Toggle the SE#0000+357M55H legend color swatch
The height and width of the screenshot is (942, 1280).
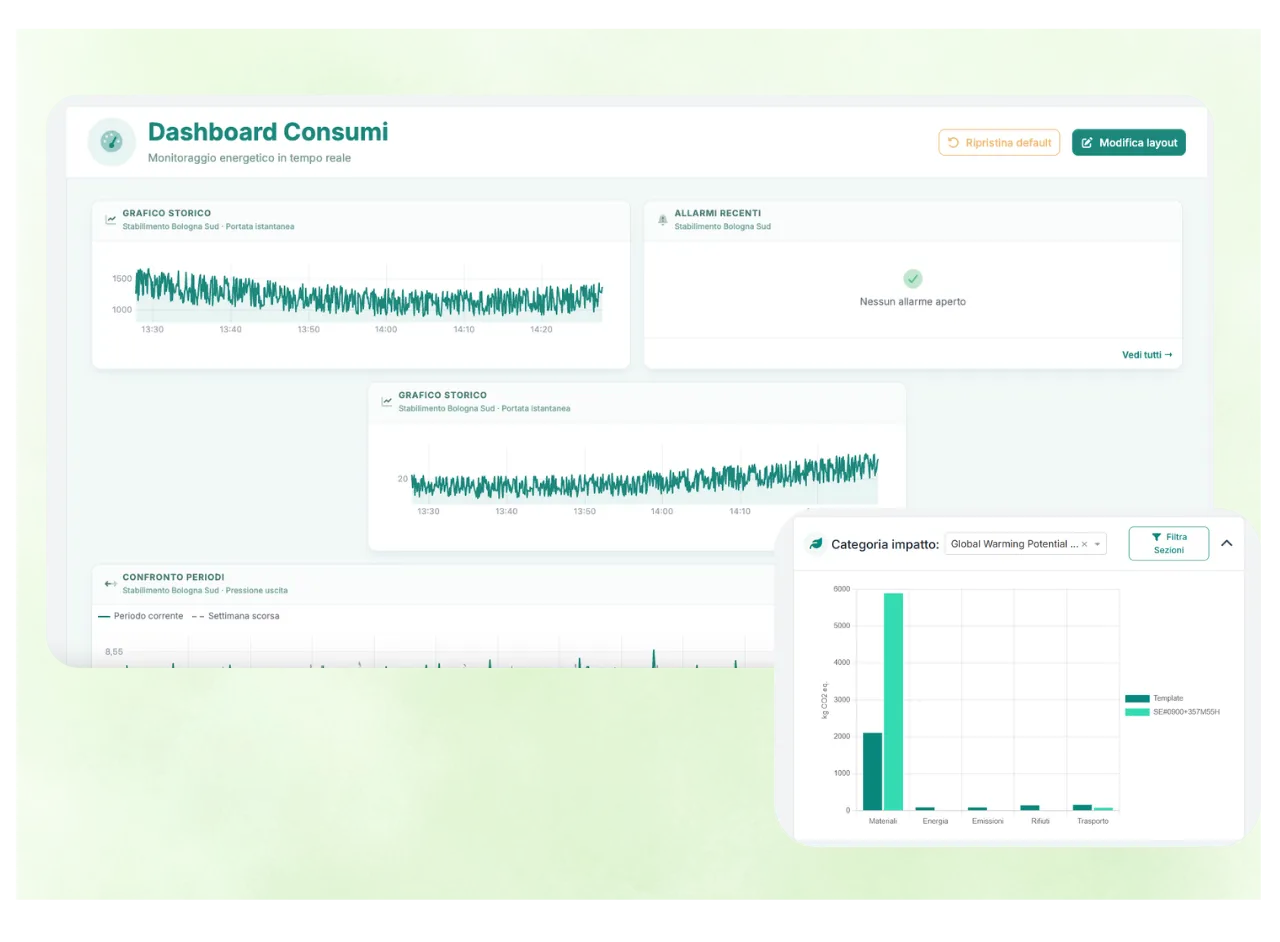tap(1137, 712)
